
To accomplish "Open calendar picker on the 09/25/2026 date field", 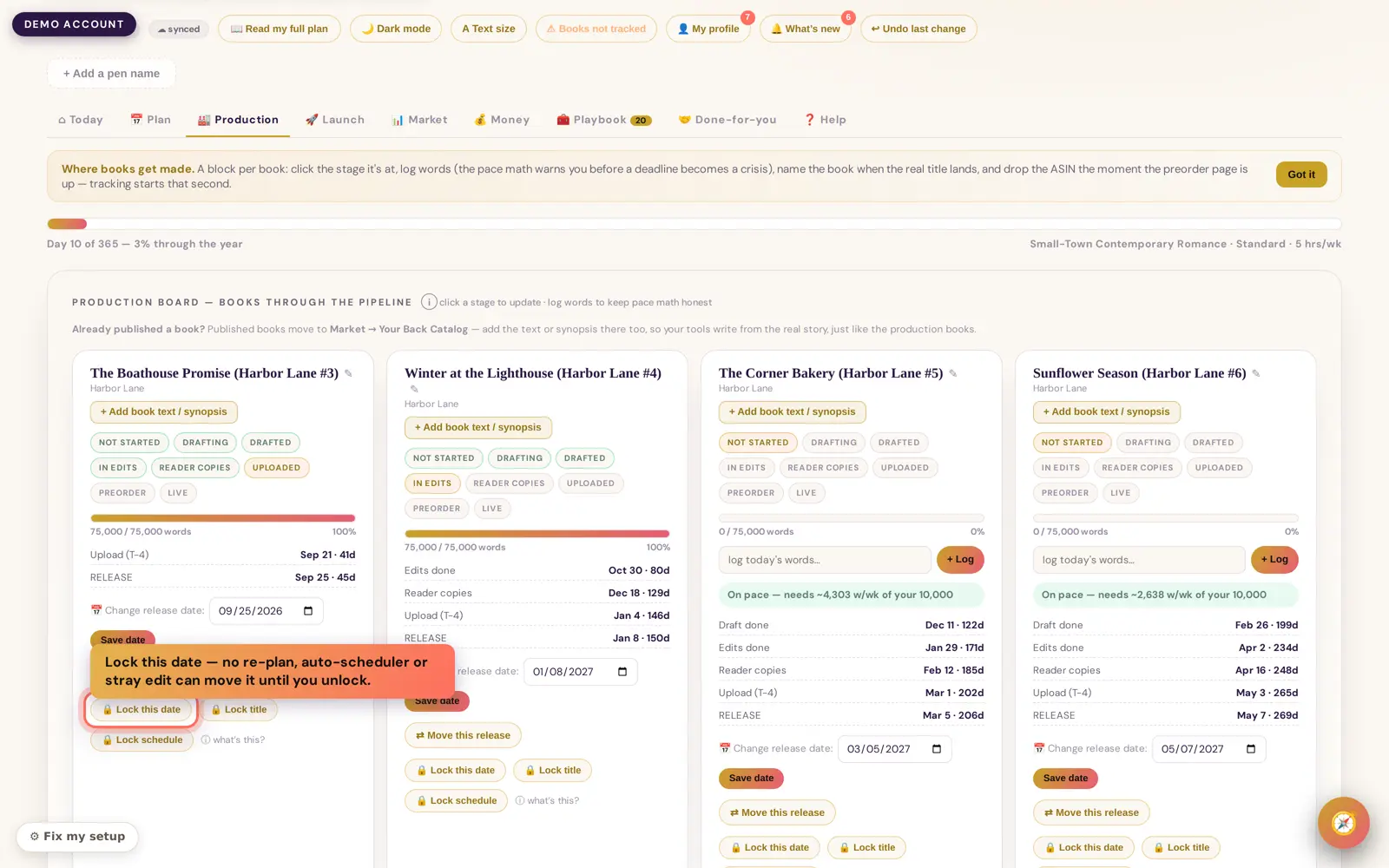I will [x=308, y=611].
